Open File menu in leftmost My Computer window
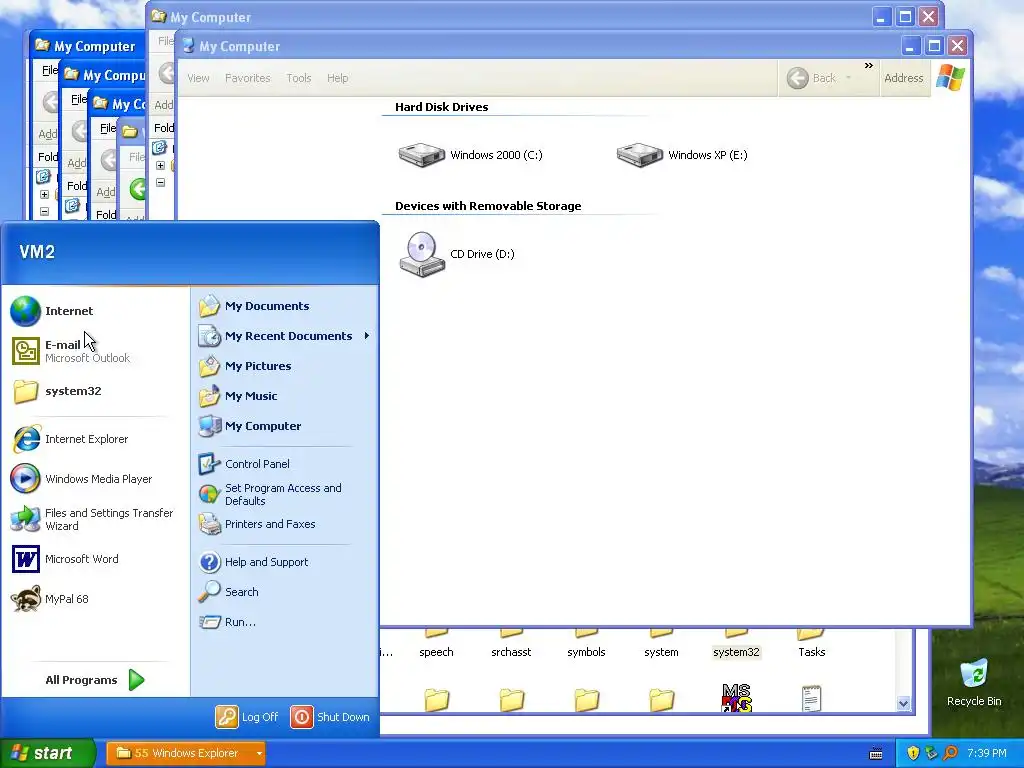1024x768 pixels. [50, 70]
